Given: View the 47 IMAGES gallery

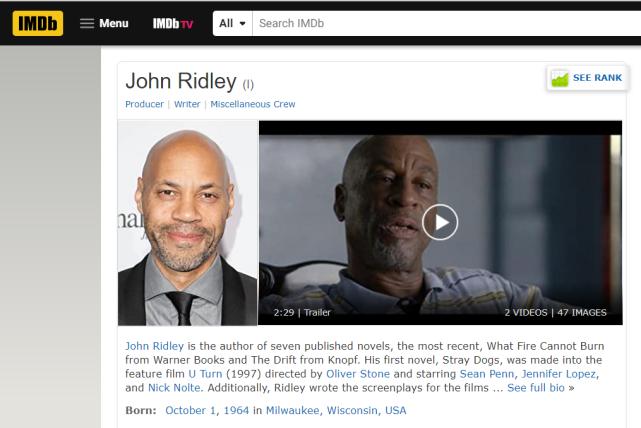Looking at the screenshot, I should (x=582, y=313).
